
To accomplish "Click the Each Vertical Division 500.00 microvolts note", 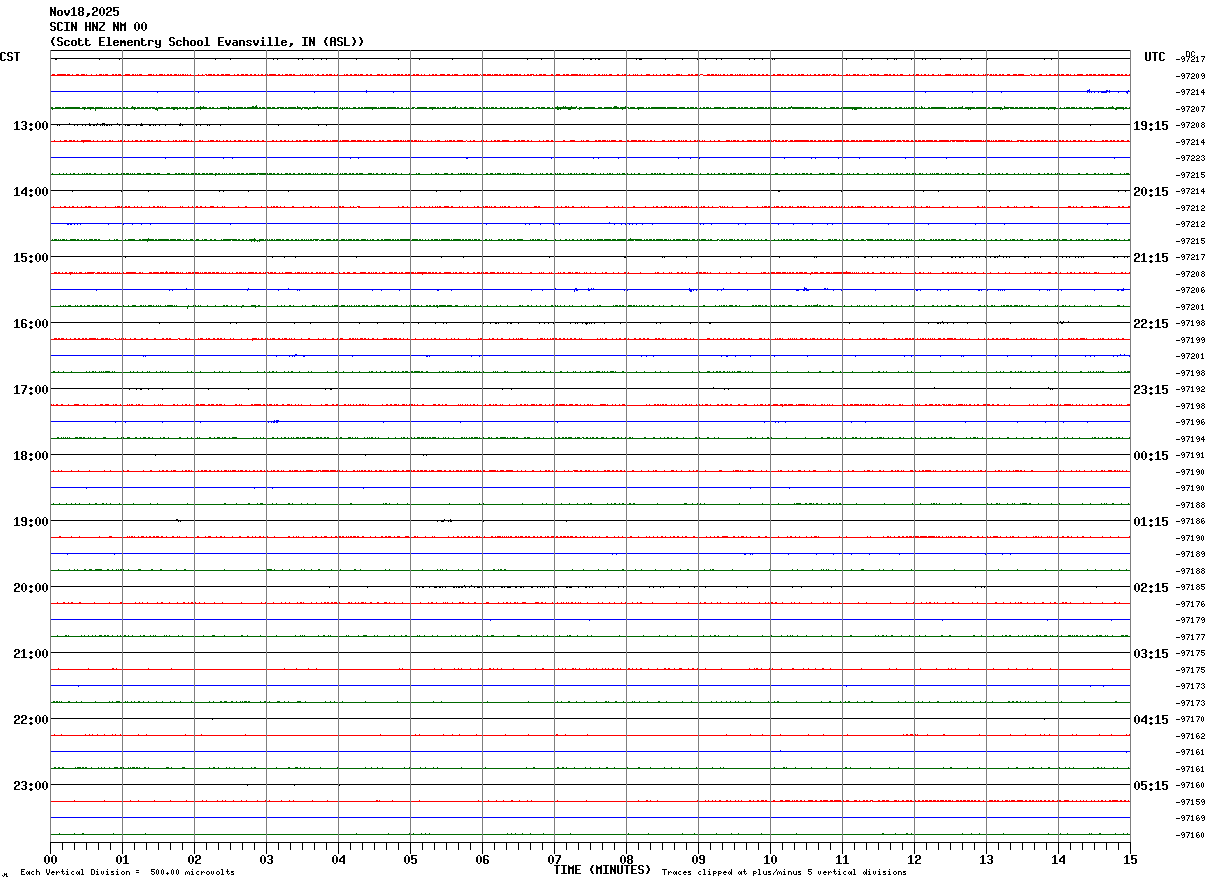I will [127, 873].
